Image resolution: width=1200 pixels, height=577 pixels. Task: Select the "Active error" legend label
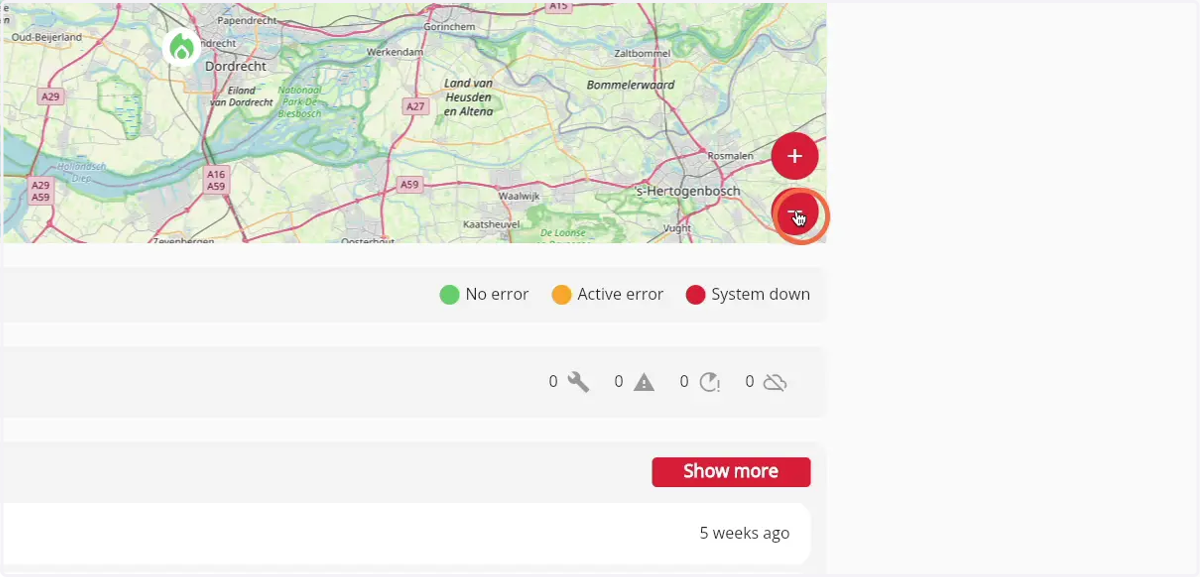pyautogui.click(x=620, y=295)
